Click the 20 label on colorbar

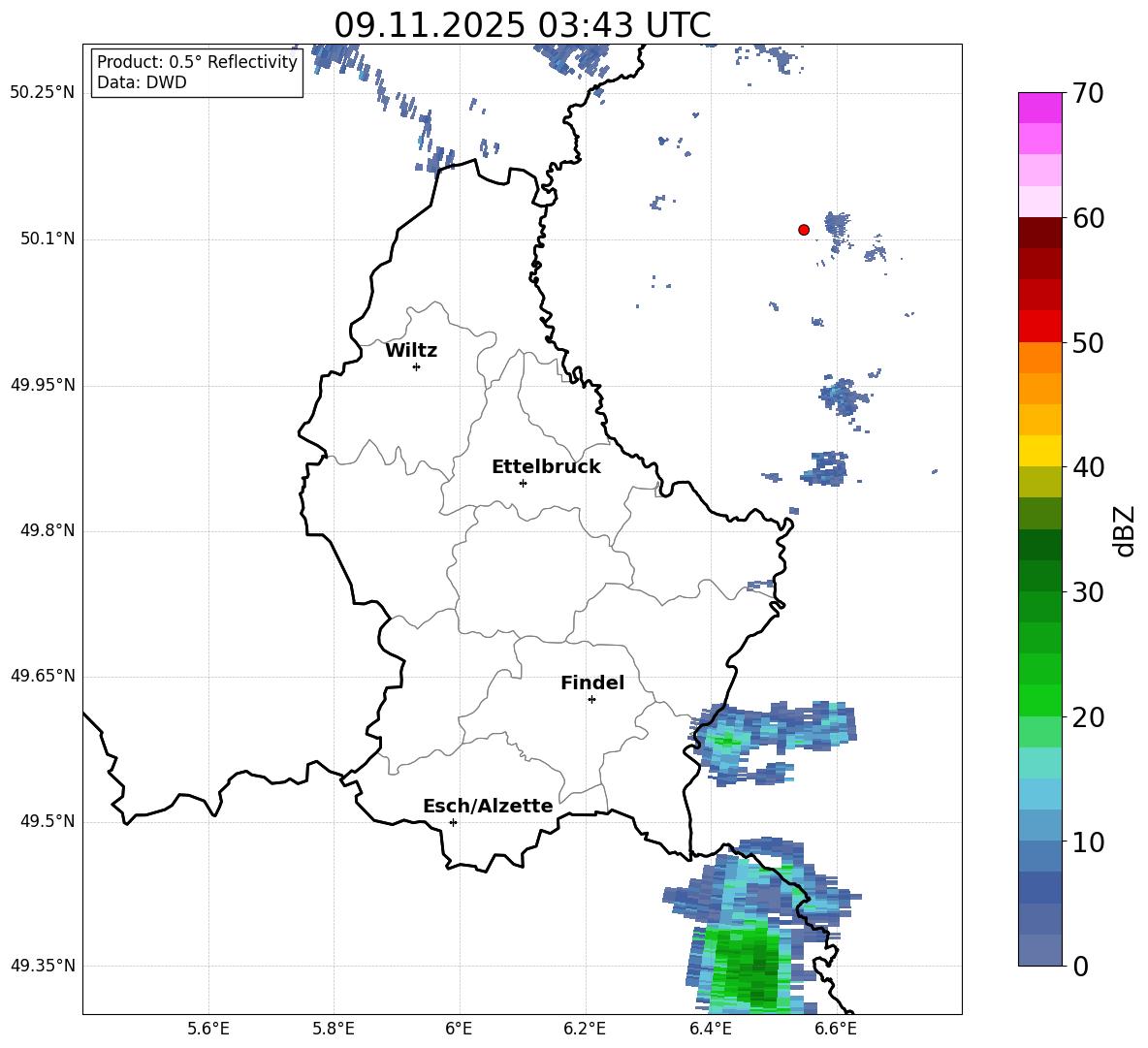(x=1087, y=716)
